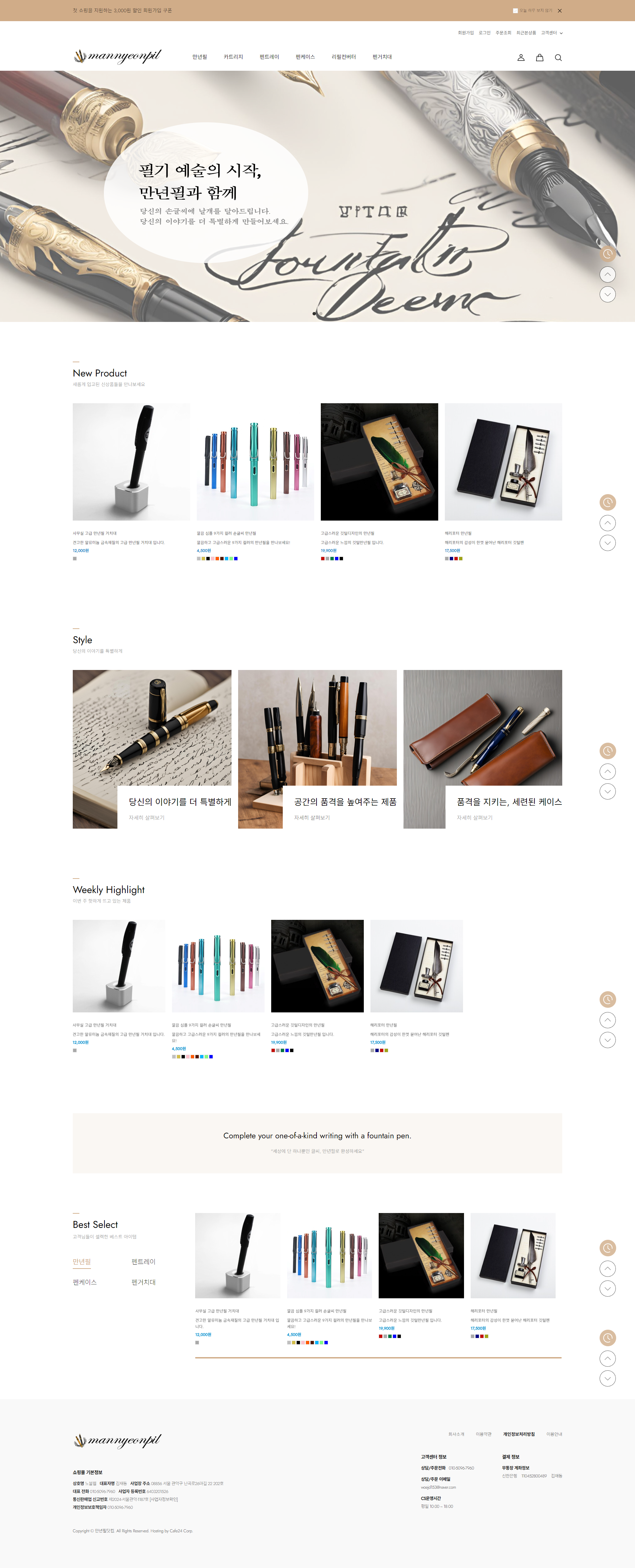Open the 만년필 menu item

tap(200, 57)
